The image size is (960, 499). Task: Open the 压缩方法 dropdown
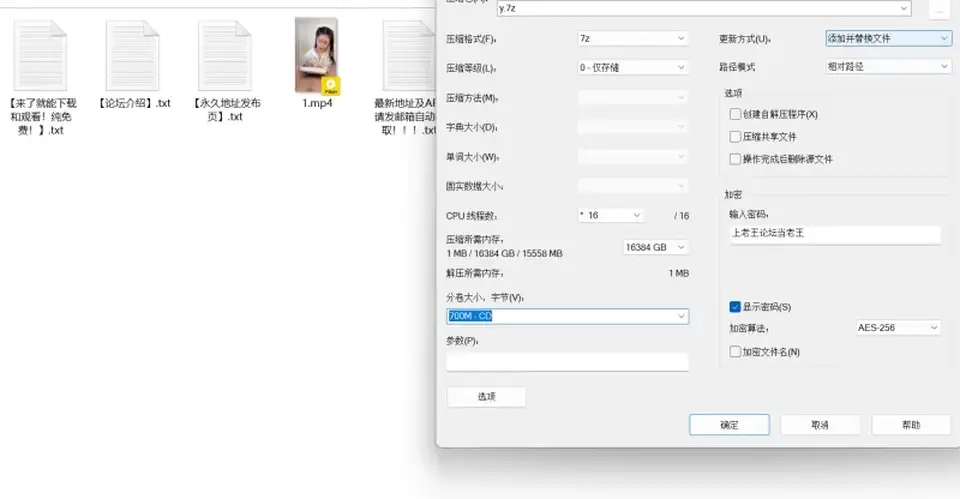[633, 97]
